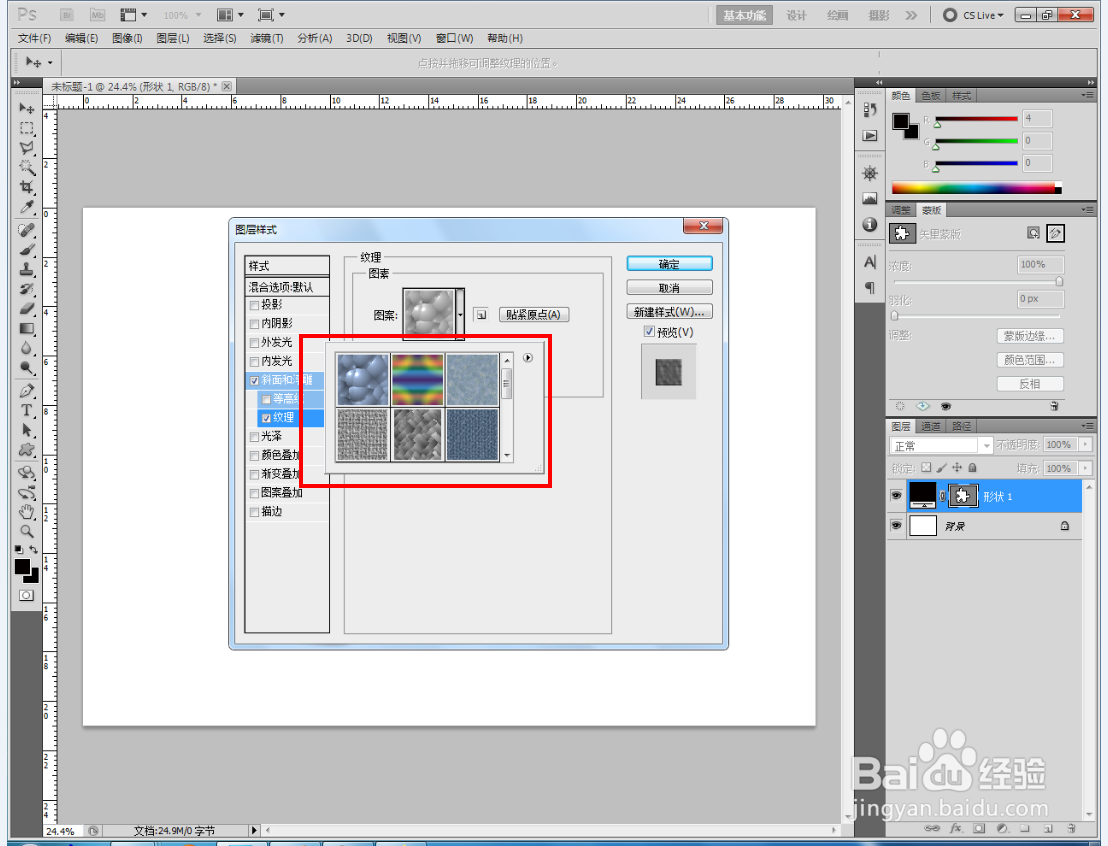Click the 贴紧原点 snap to origin button
The height and width of the screenshot is (846, 1108).
534,315
